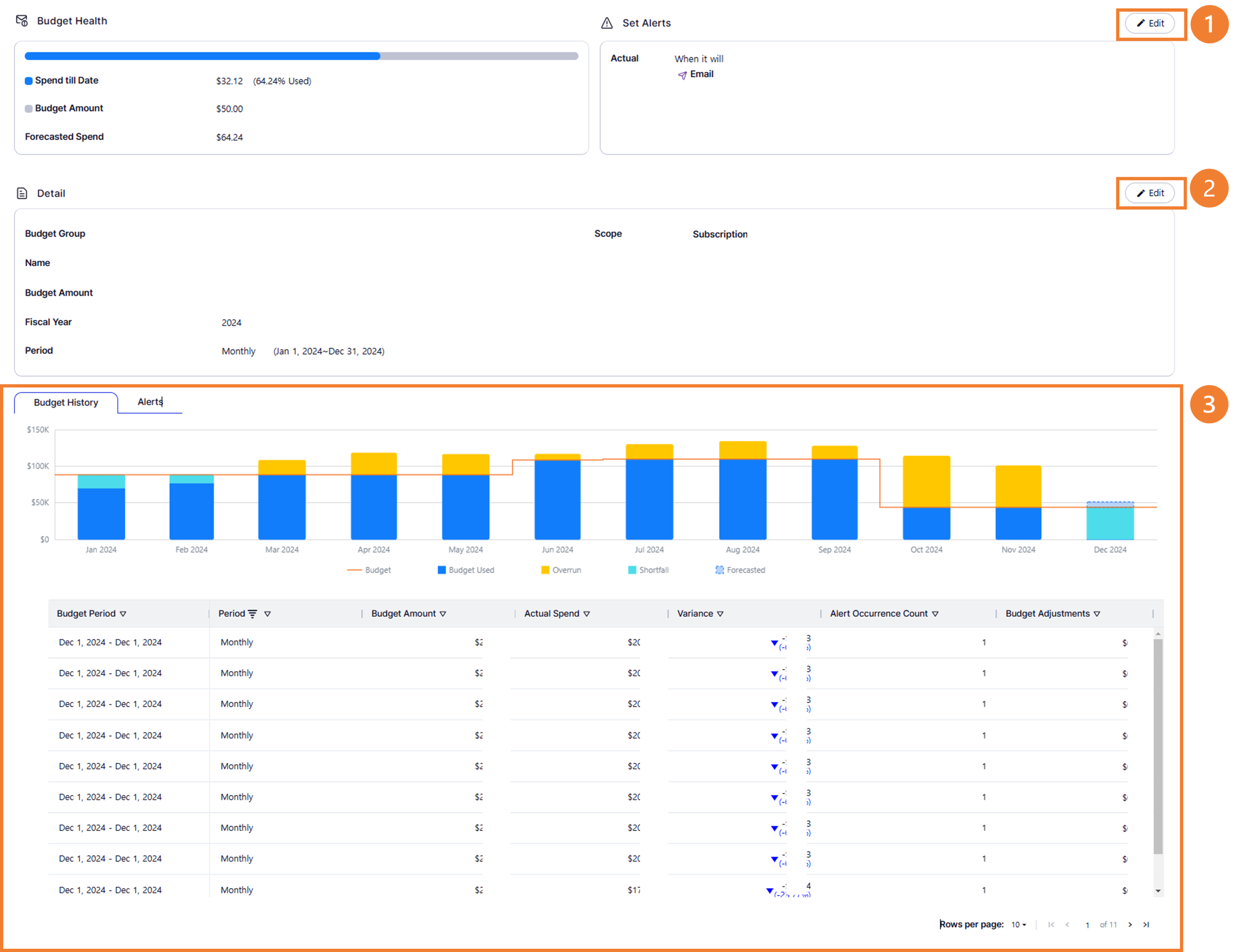This screenshot has height=952, width=1234.
Task: Click the Period column sort lines icon
Action: point(253,613)
